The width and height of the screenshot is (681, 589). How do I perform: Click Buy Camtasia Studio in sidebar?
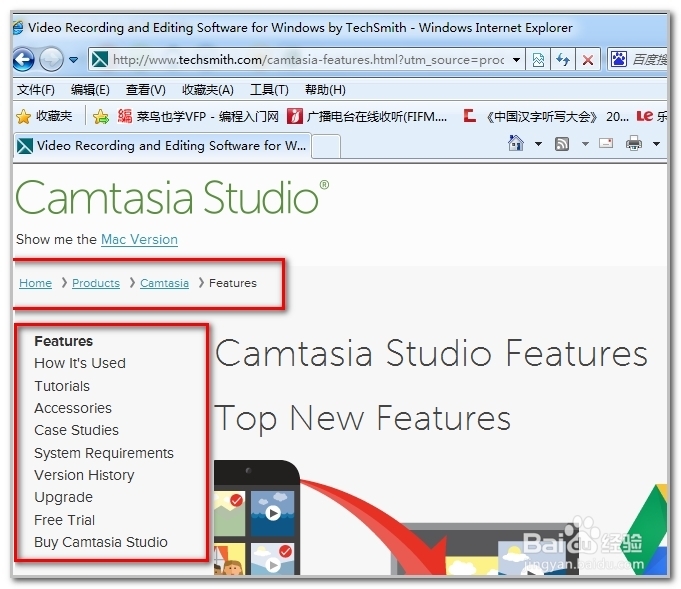(101, 542)
